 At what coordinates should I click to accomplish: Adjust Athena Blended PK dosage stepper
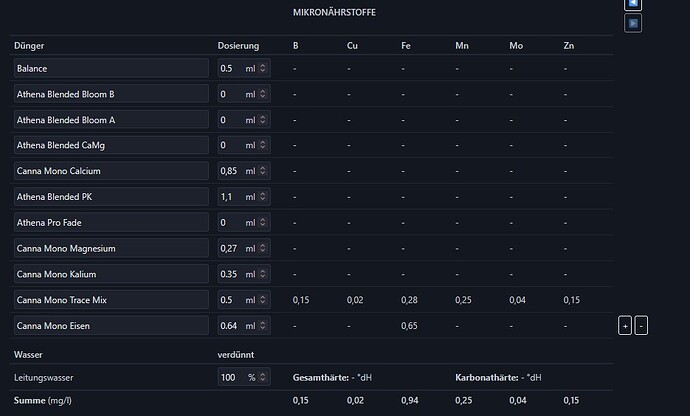(263, 197)
